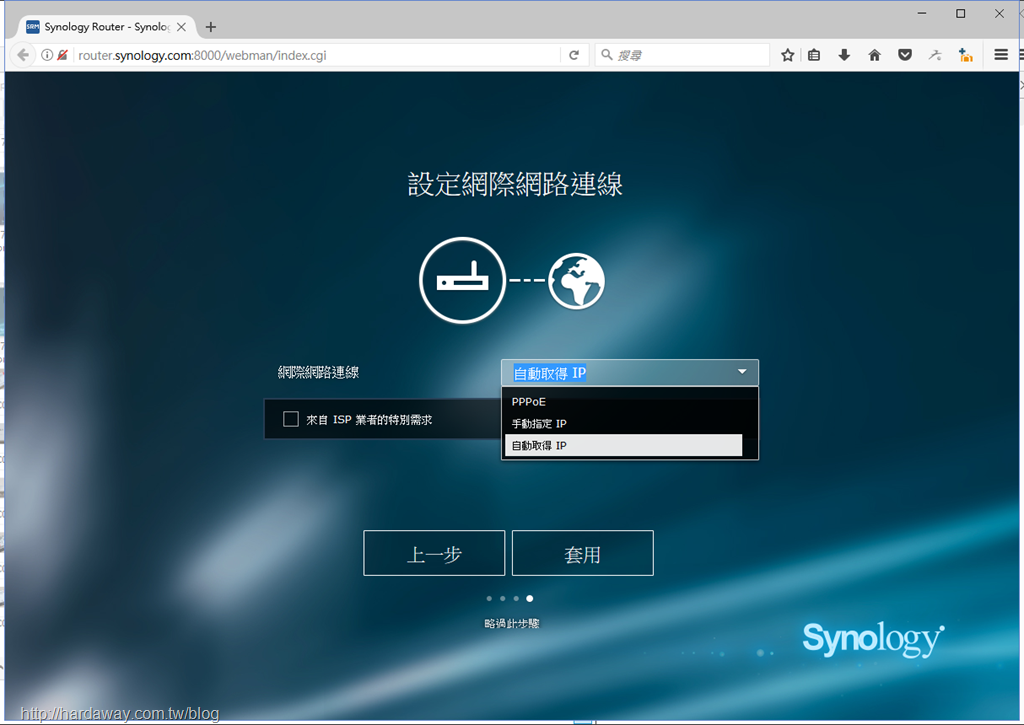1024x725 pixels.
Task: Click the insecure connection crossed-out icon
Action: [63, 55]
